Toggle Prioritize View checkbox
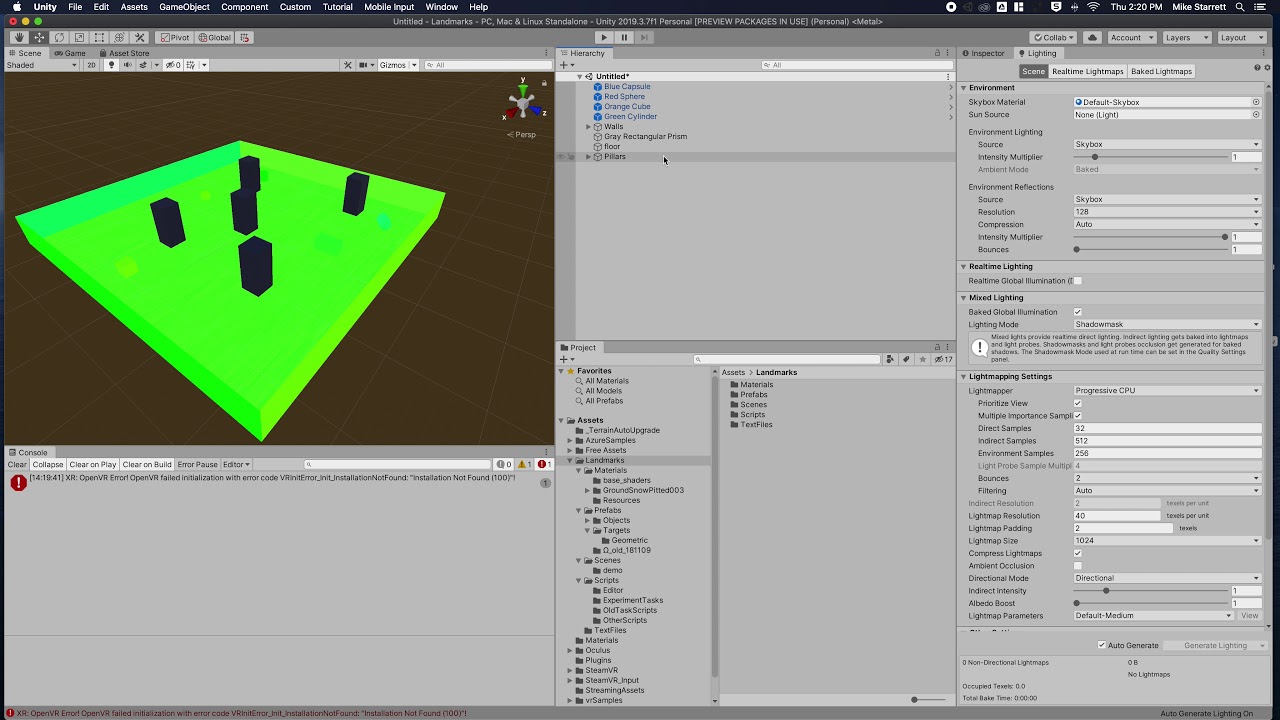 [1077, 403]
